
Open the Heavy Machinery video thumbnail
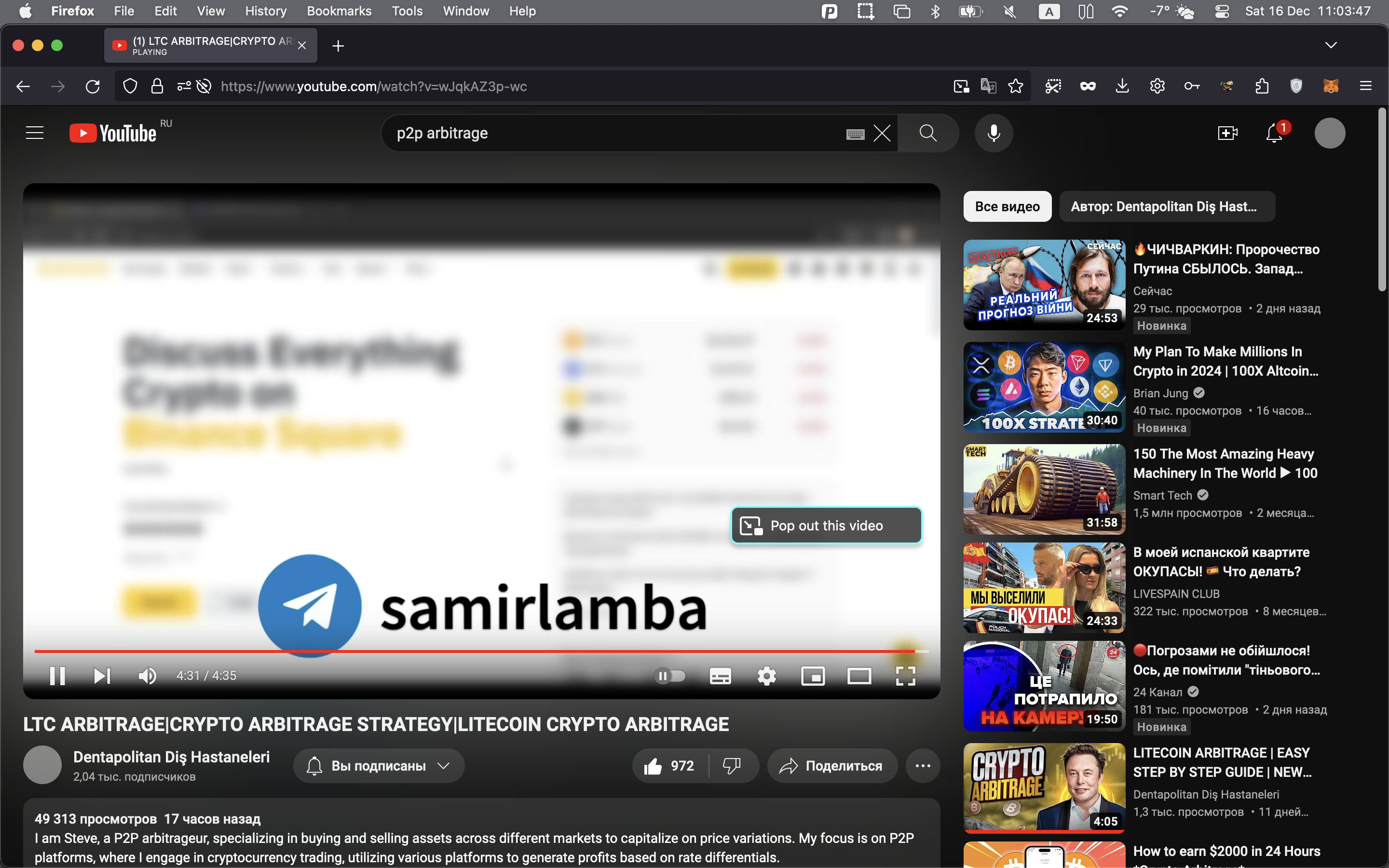pos(1044,489)
